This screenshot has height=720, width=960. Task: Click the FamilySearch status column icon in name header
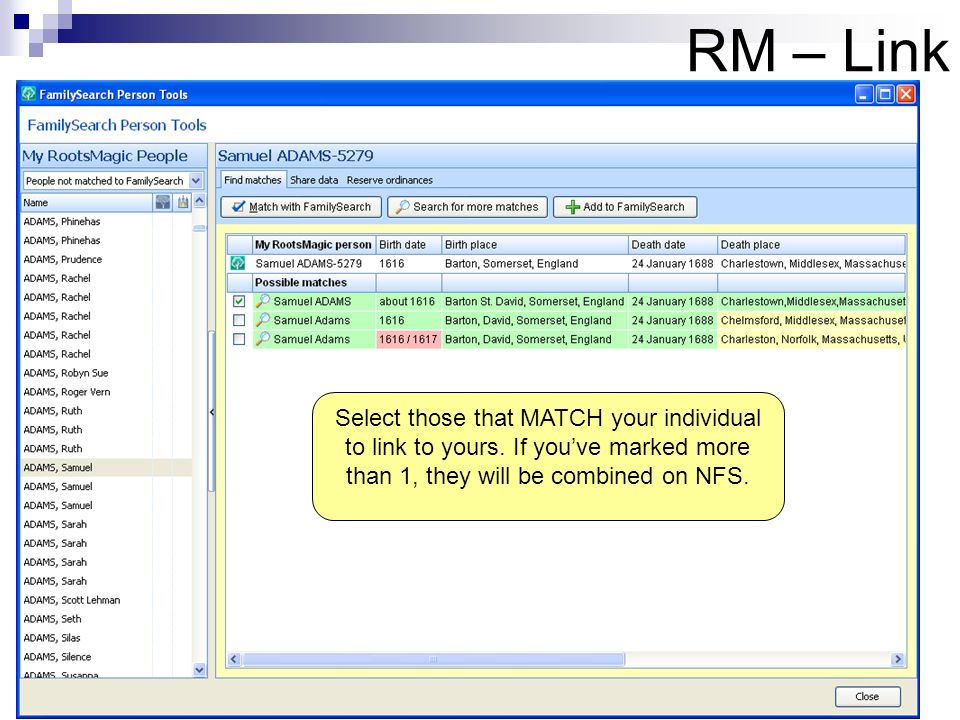coord(163,202)
